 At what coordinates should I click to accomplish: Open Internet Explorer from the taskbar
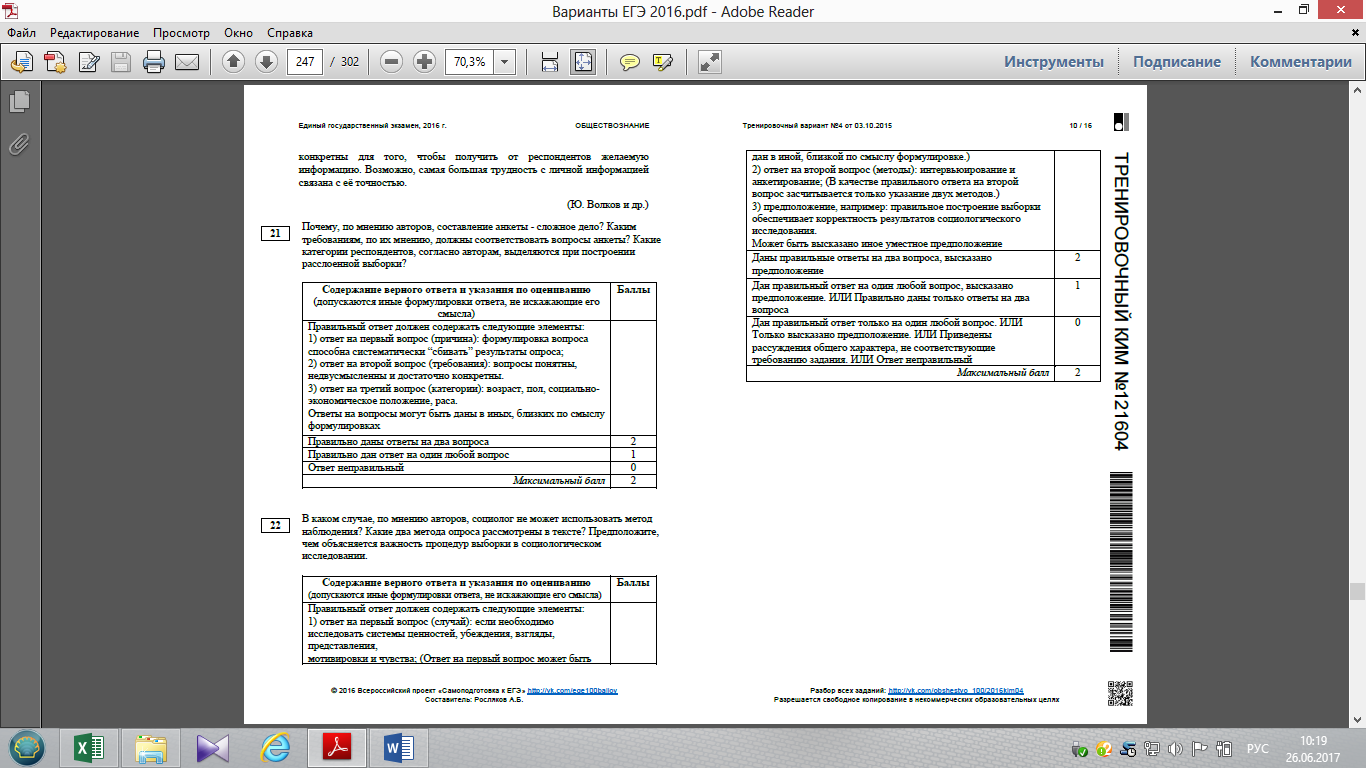(x=275, y=747)
